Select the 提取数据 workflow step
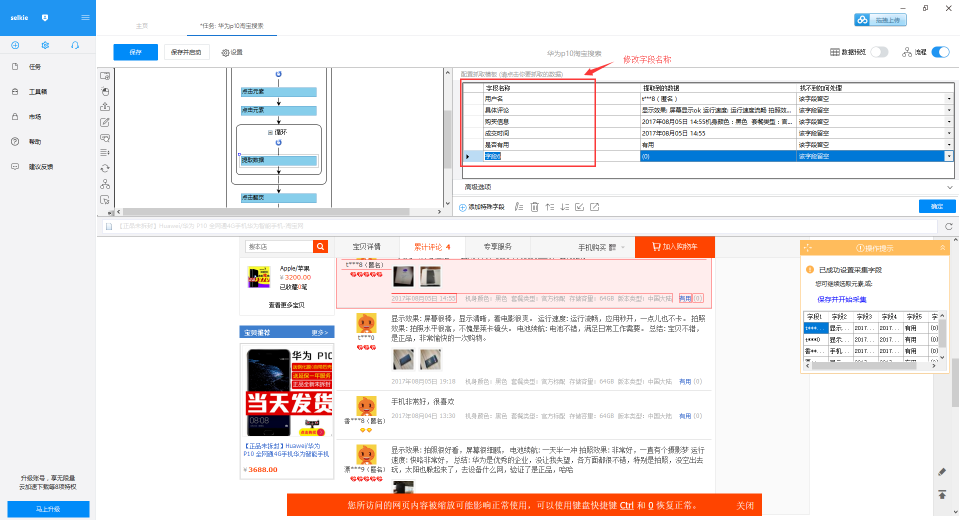The width and height of the screenshot is (960, 520). point(279,160)
